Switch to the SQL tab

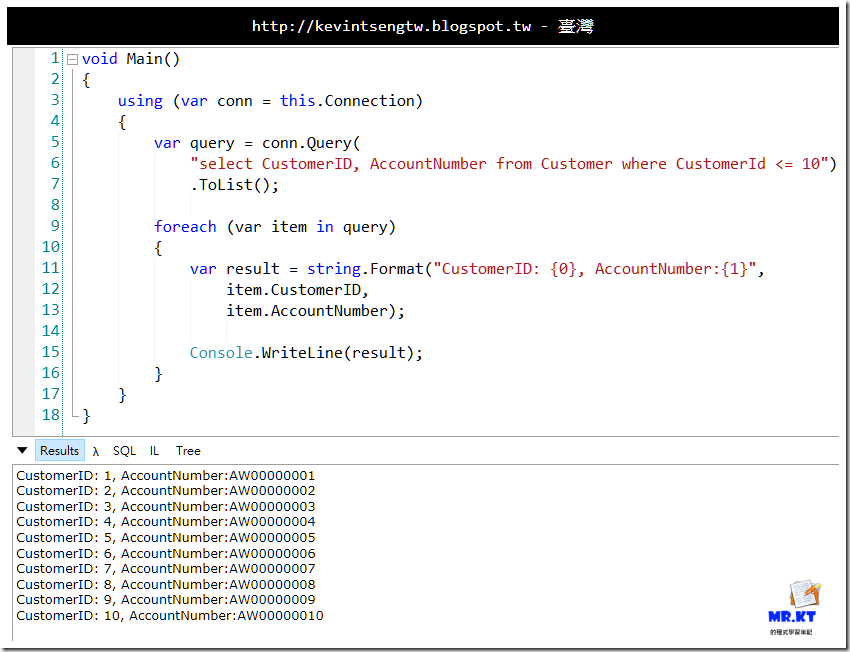[124, 451]
